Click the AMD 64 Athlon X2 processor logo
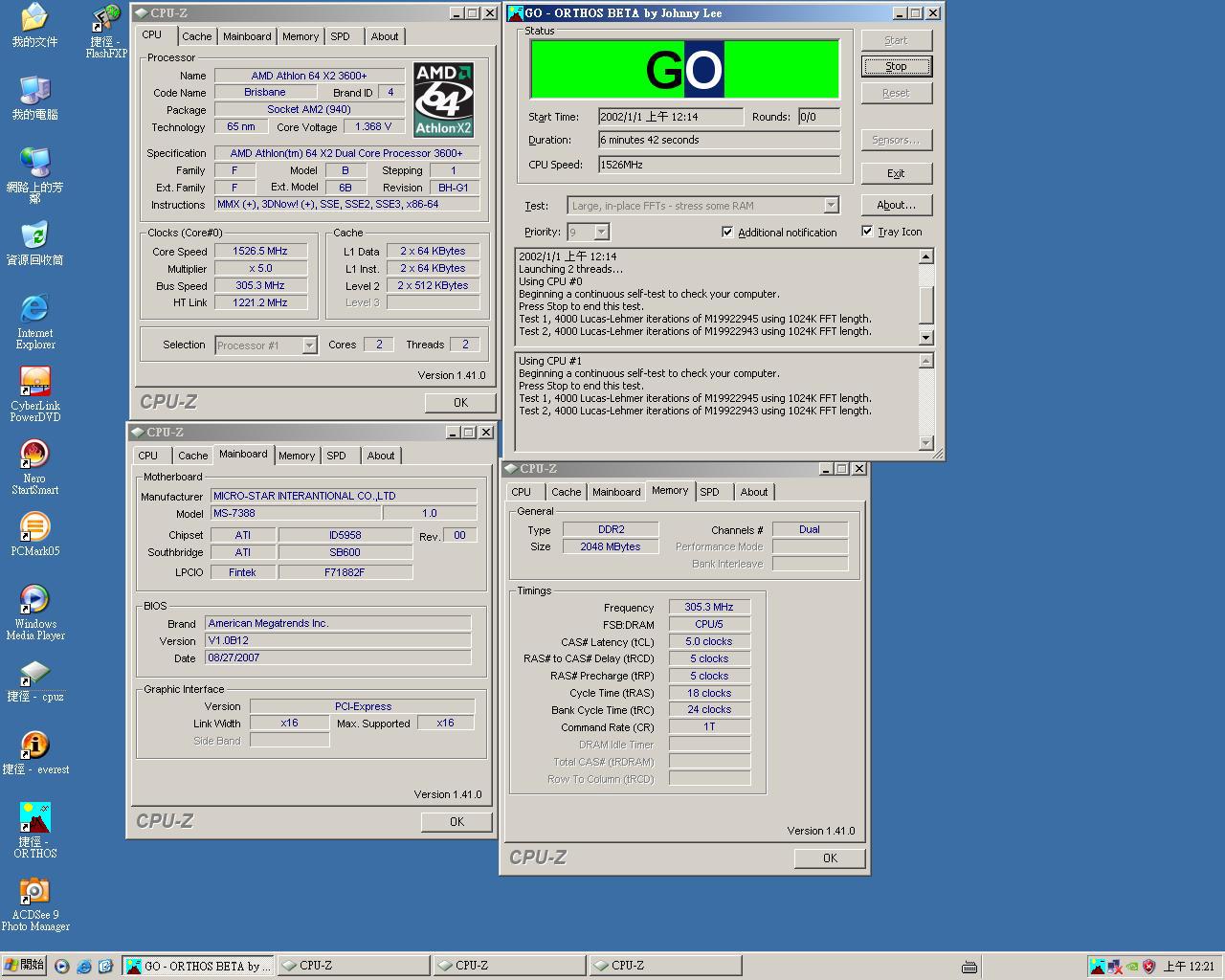1225x980 pixels. (x=443, y=100)
